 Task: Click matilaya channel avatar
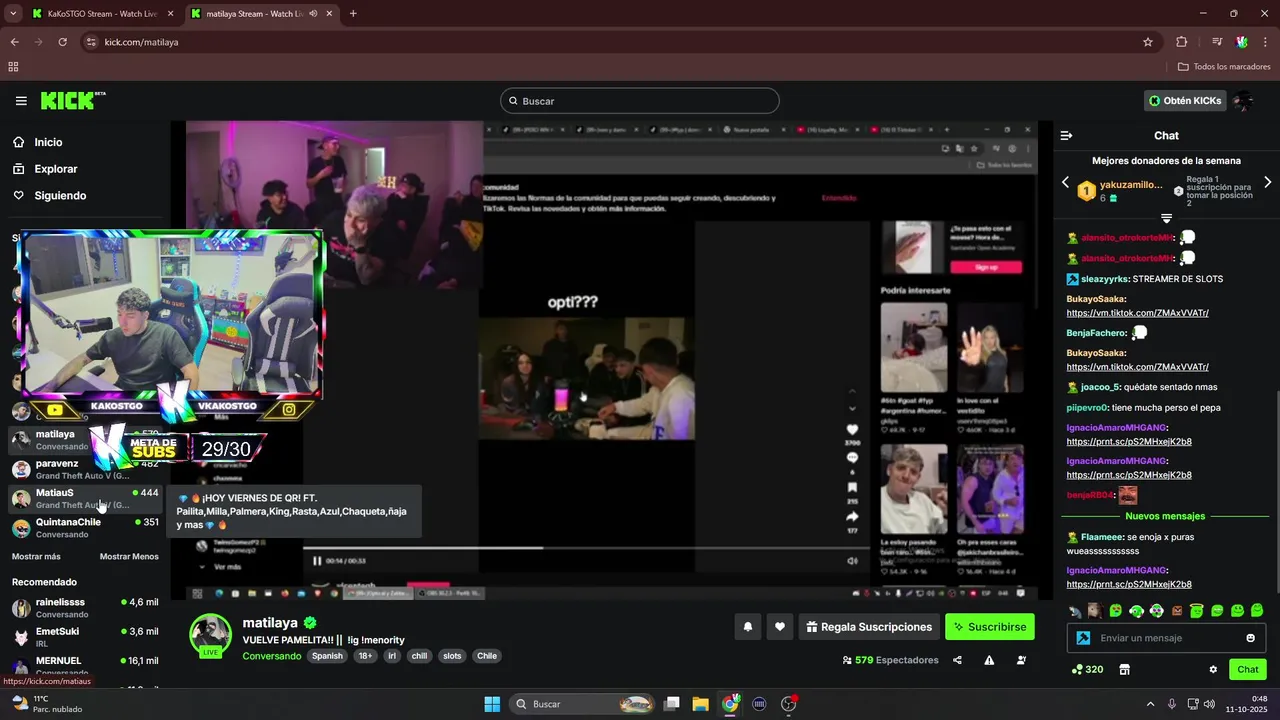[211, 636]
